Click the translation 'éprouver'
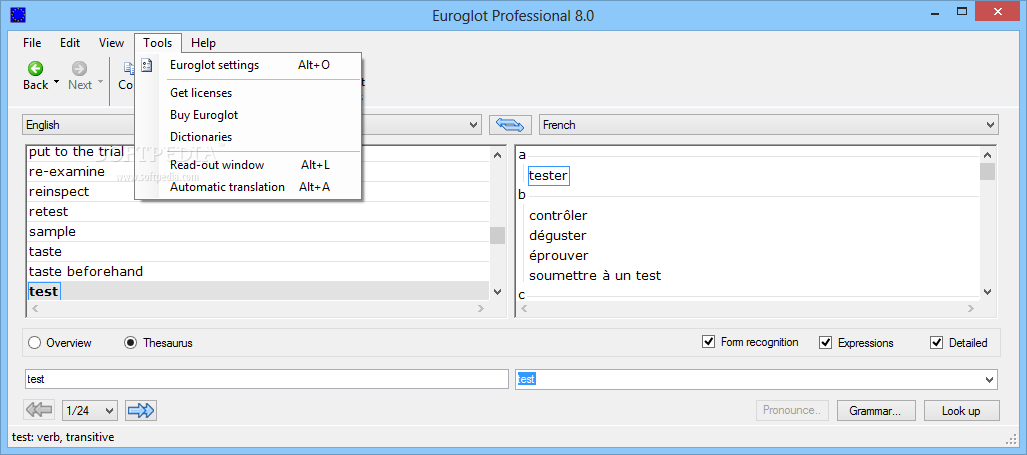This screenshot has height=455, width=1027. coord(559,255)
